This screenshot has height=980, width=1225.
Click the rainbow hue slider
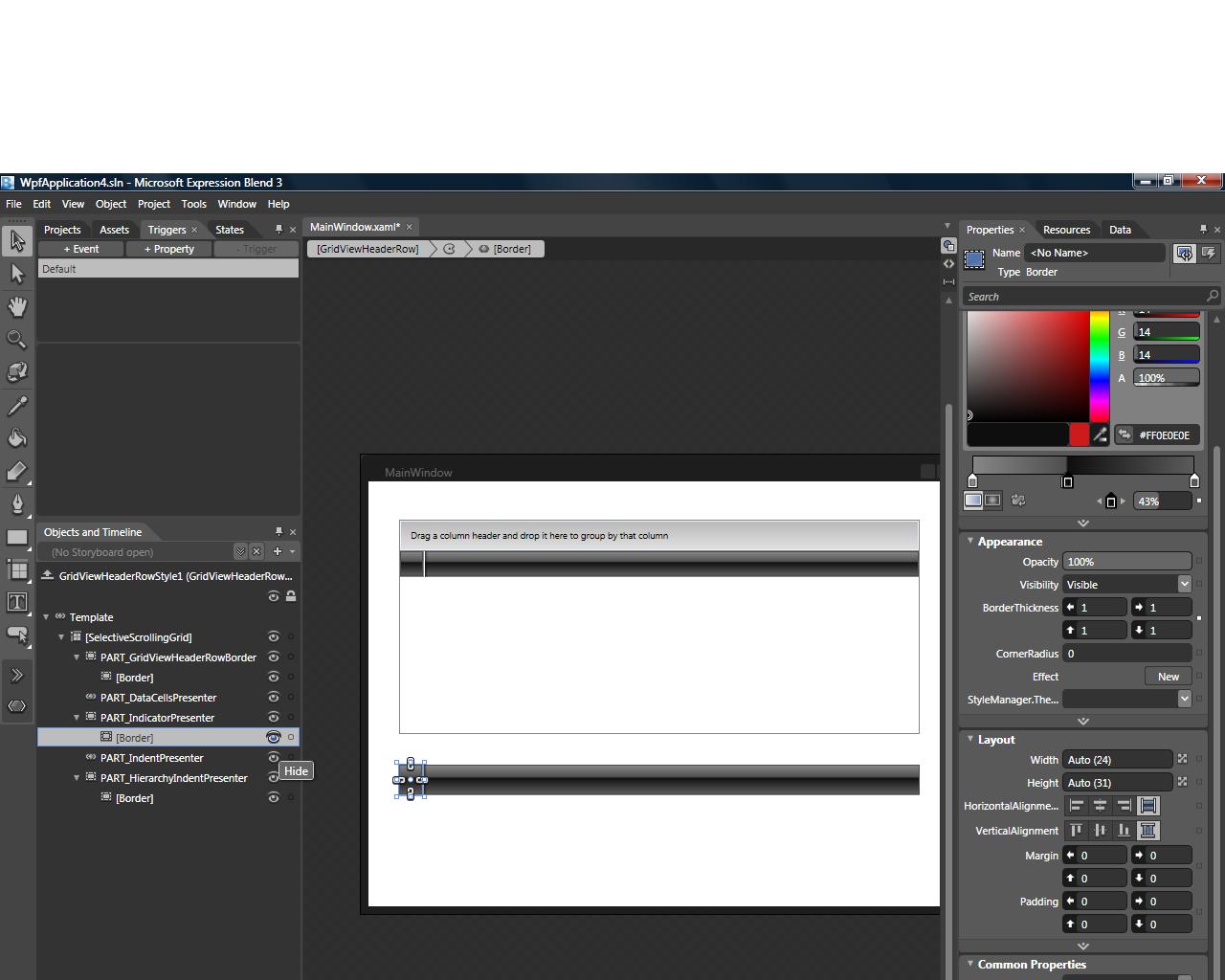click(x=1100, y=366)
